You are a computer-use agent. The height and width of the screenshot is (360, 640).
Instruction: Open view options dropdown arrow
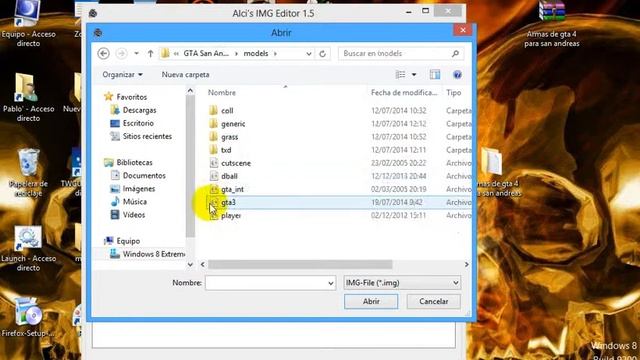414,75
